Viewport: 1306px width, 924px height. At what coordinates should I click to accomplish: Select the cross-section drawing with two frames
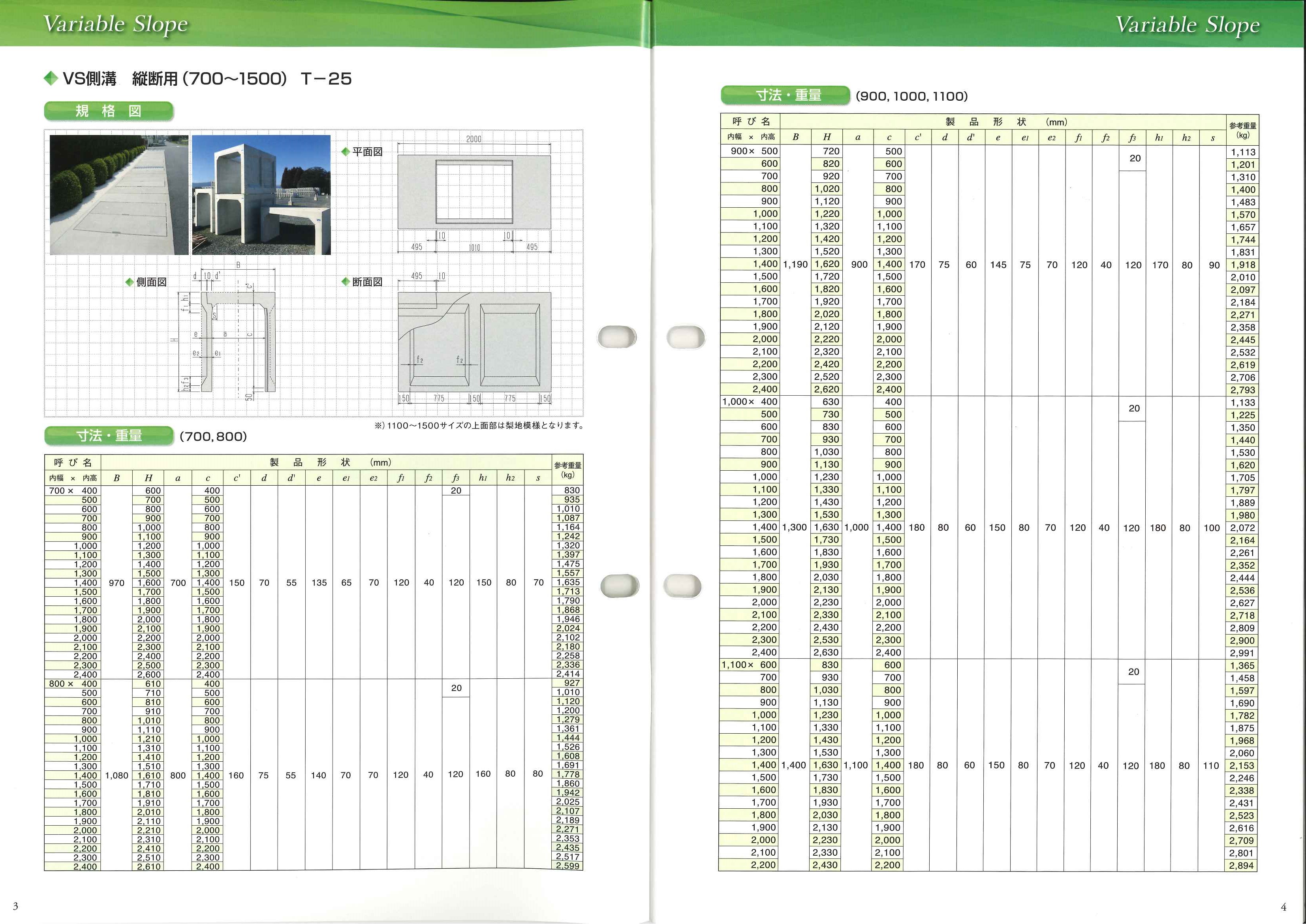(474, 342)
